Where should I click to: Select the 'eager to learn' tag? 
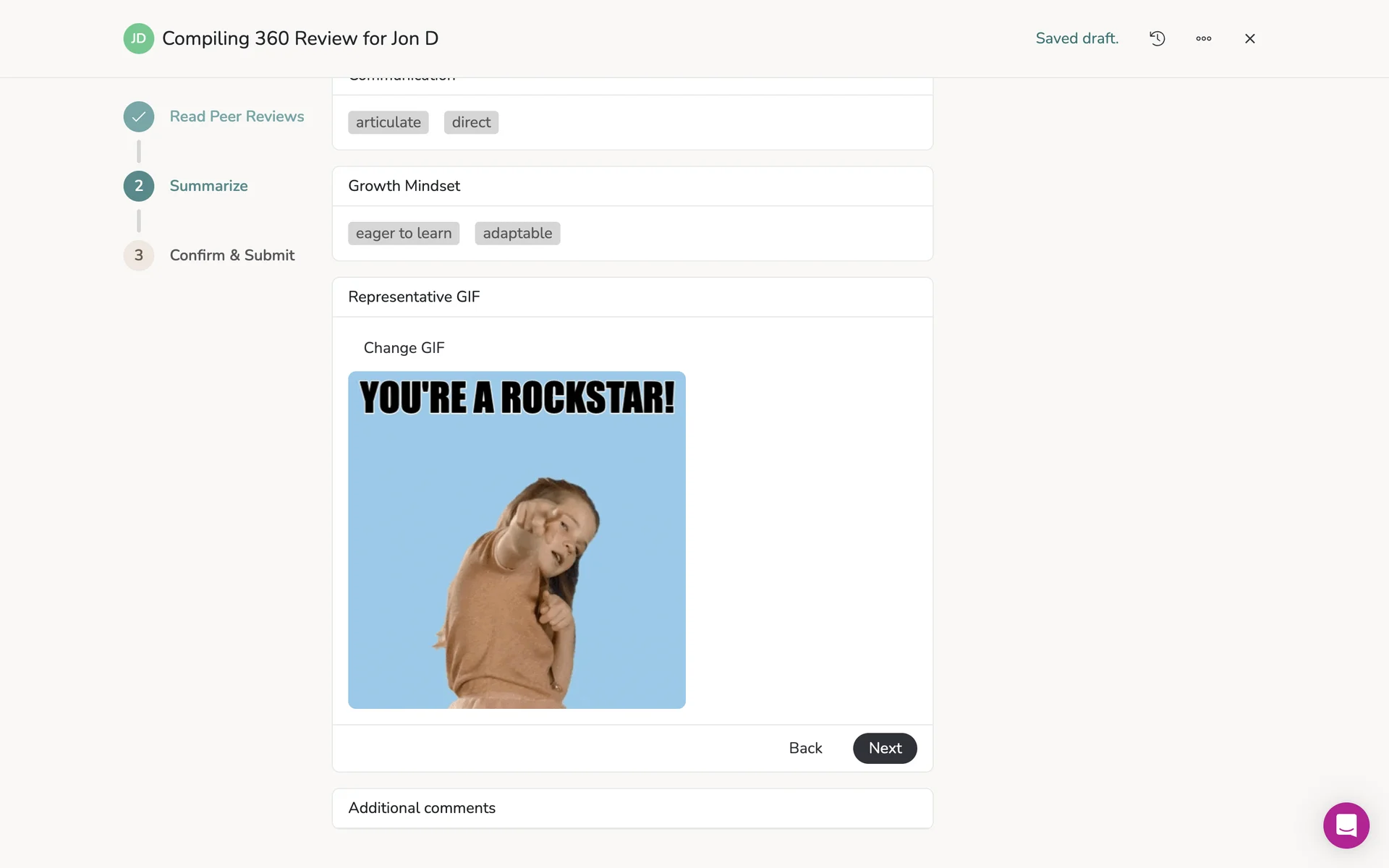coord(403,233)
